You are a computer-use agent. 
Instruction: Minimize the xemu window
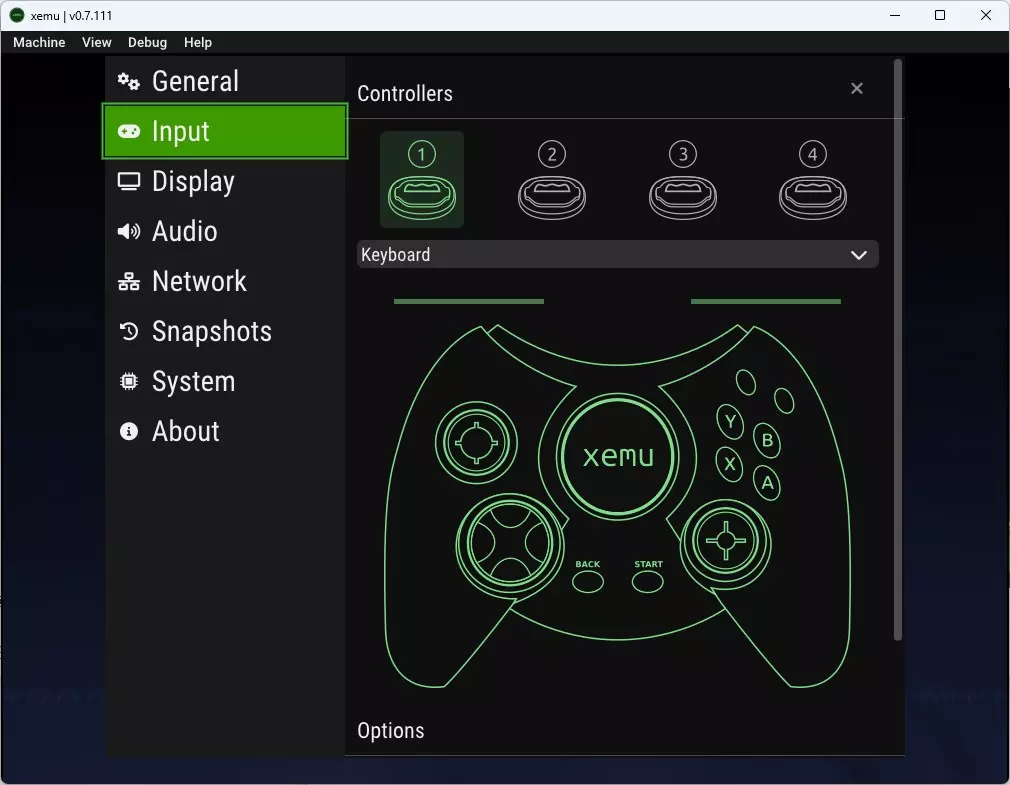895,15
